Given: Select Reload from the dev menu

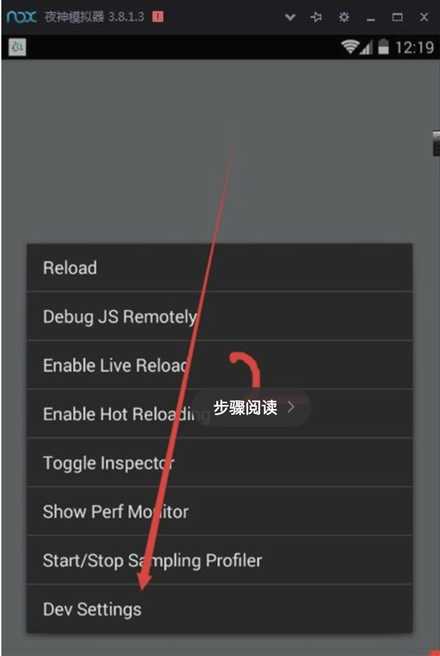Looking at the screenshot, I should pos(220,267).
